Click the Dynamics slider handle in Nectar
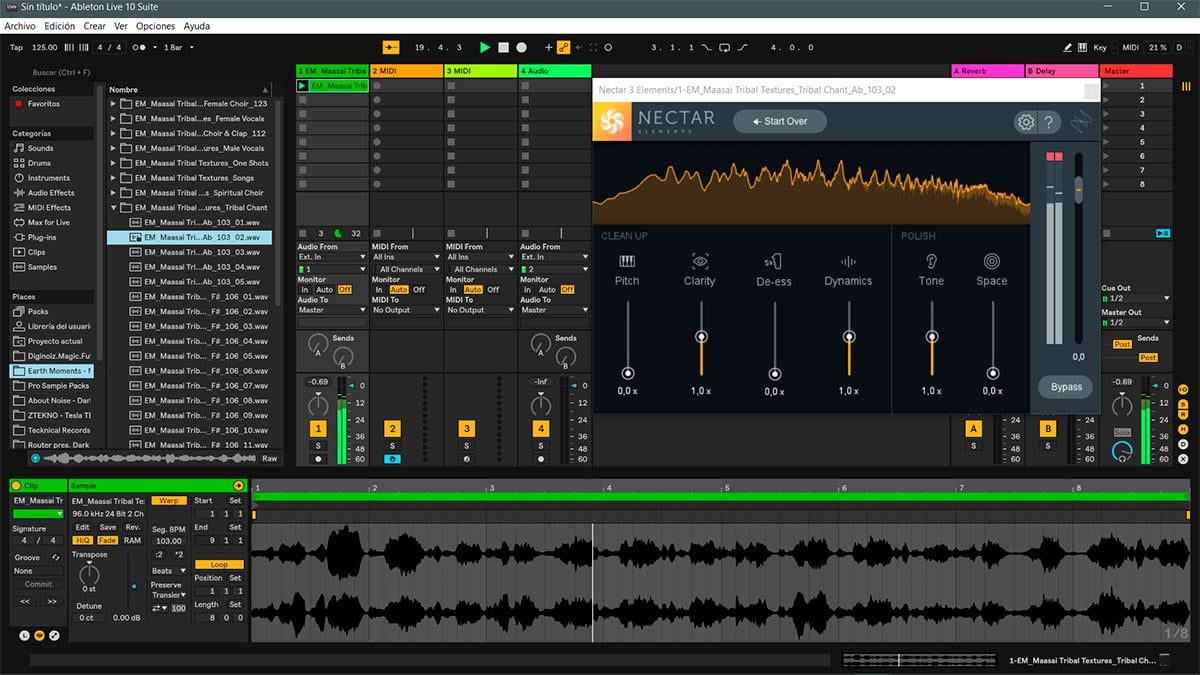This screenshot has width=1200, height=675. pyautogui.click(x=849, y=337)
